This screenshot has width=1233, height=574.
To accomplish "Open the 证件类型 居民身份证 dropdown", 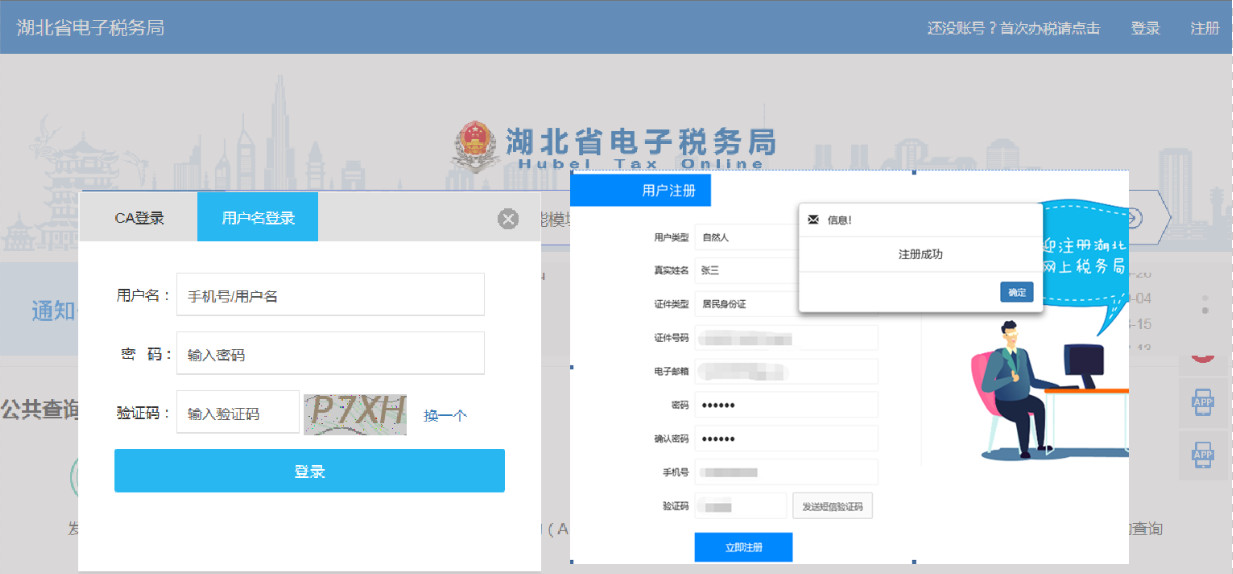I will [747, 304].
